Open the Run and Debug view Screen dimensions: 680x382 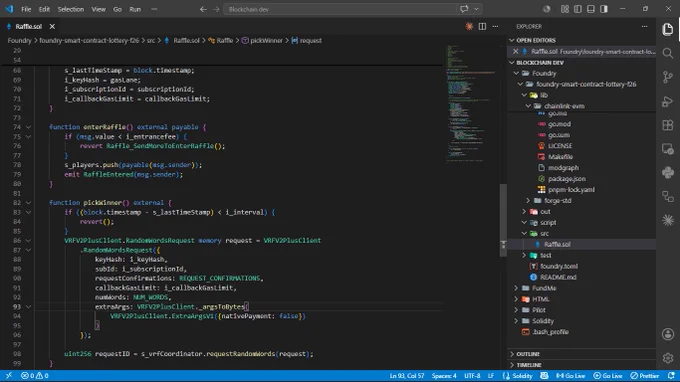click(668, 101)
